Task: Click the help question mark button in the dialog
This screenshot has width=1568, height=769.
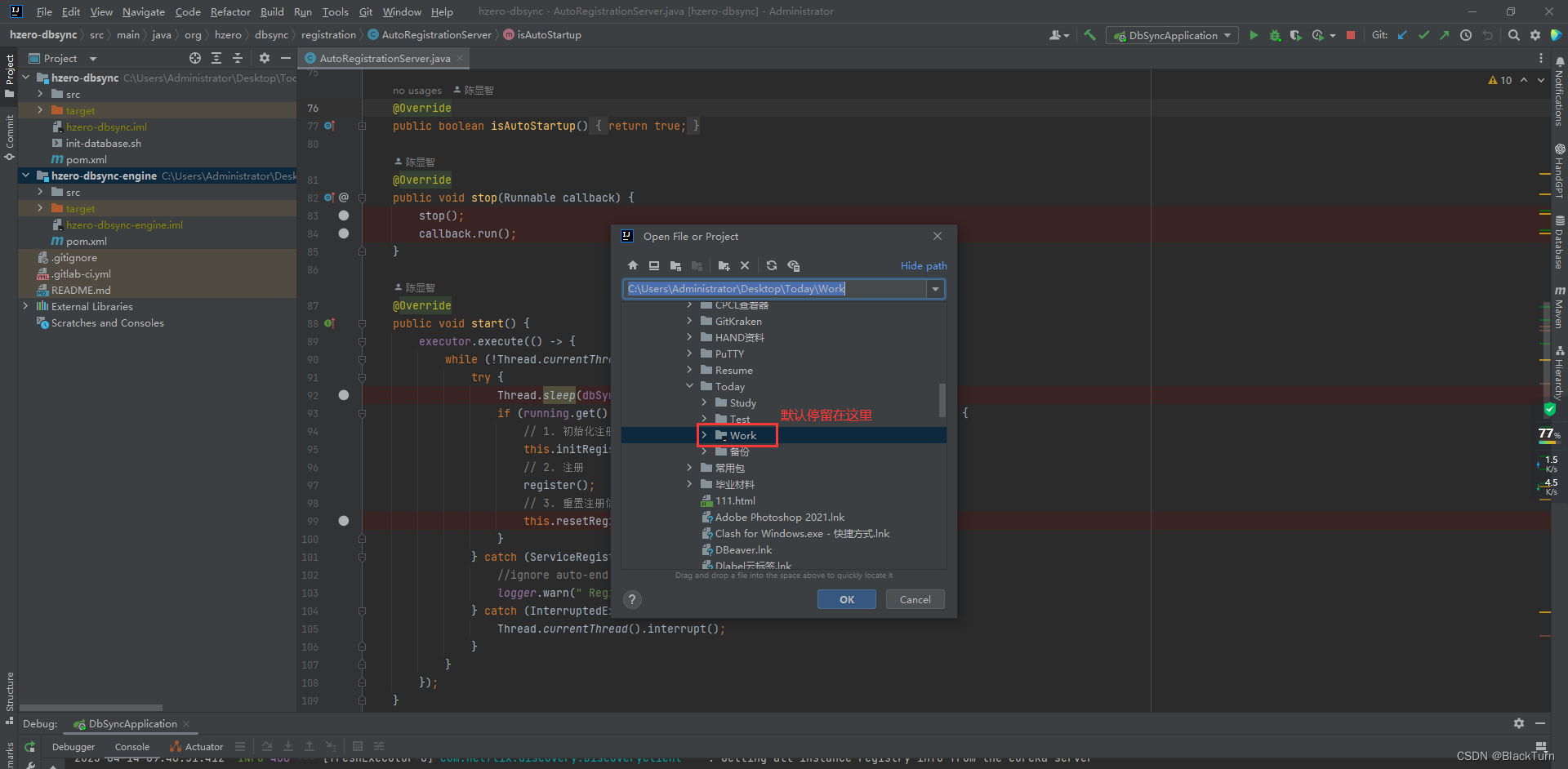Action: pyautogui.click(x=632, y=599)
